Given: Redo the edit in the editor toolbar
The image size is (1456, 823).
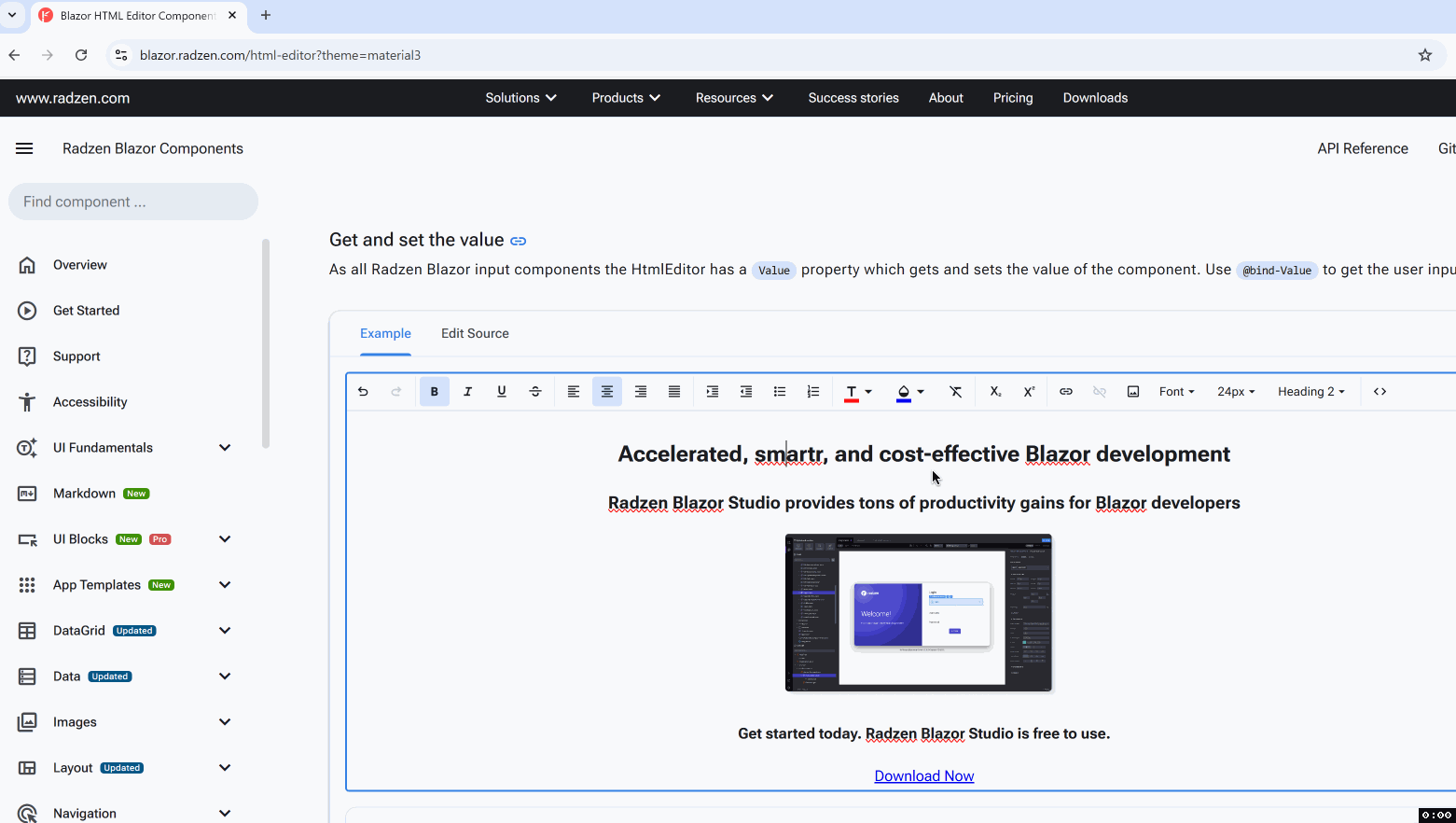Looking at the screenshot, I should pos(396,392).
